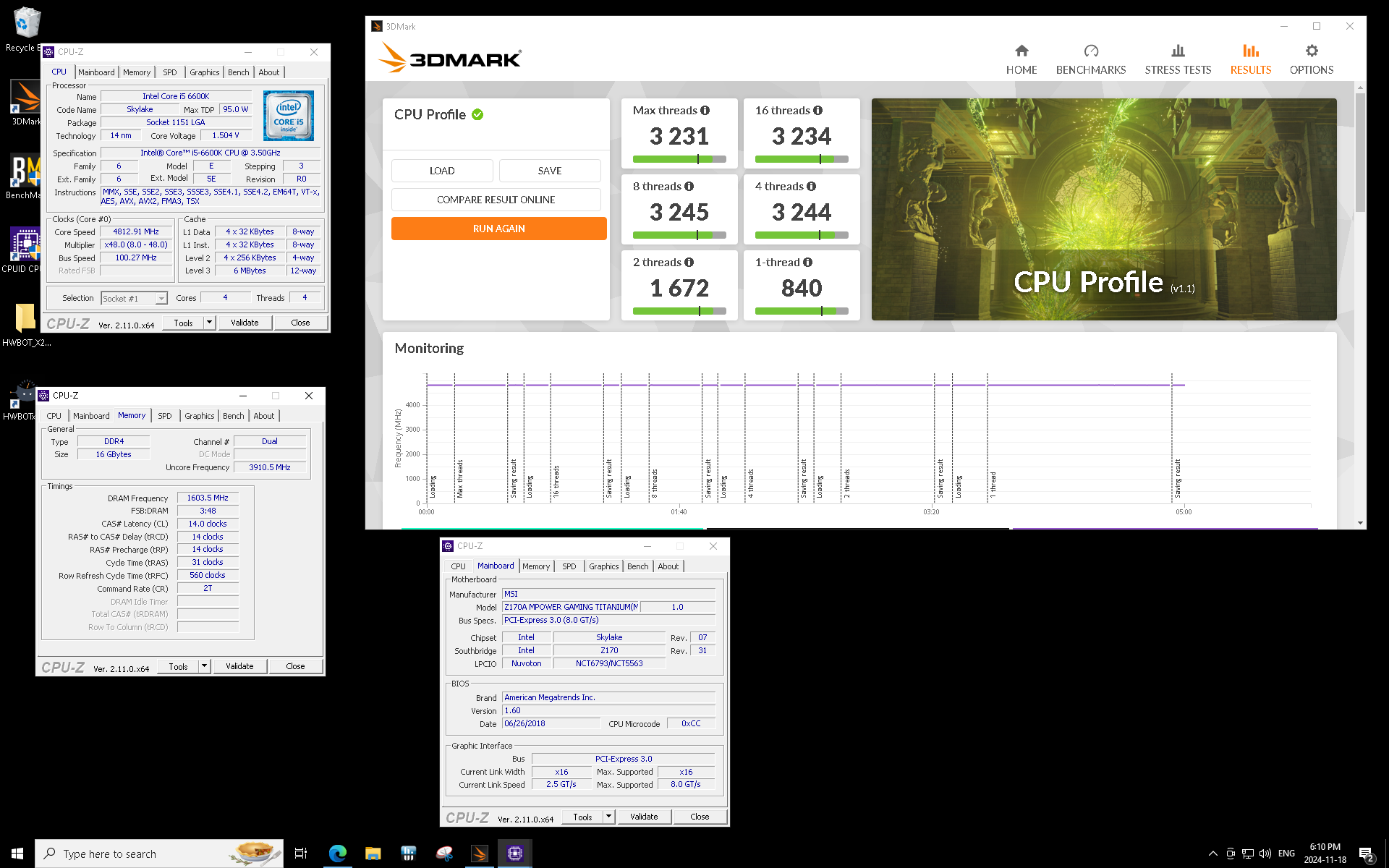
Task: Switch to CPU-Z taskbar icon
Action: point(514,854)
